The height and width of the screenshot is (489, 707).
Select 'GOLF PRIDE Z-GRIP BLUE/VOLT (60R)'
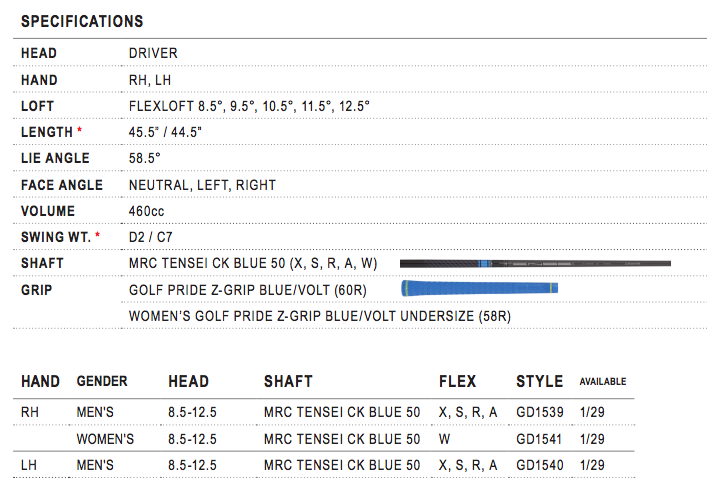[x=248, y=290]
